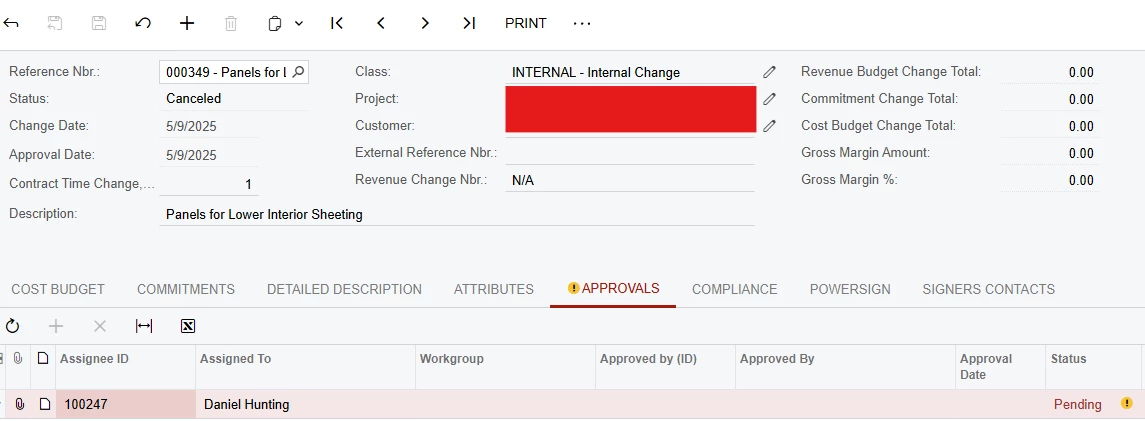Click the Approval Date column header
This screenshot has width=1145, height=421.
point(1000,367)
